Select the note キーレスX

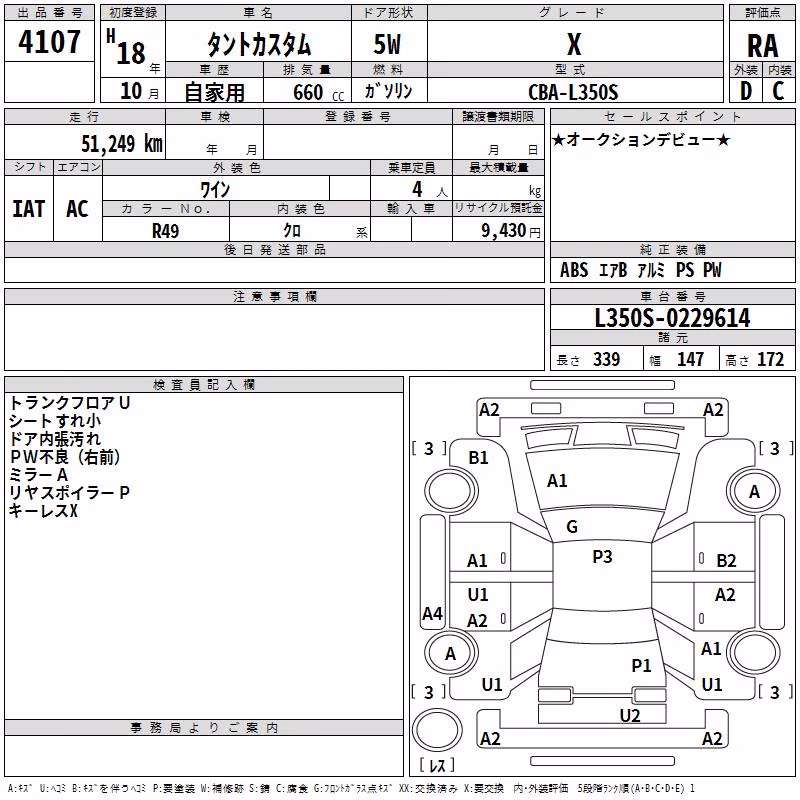pos(43,511)
